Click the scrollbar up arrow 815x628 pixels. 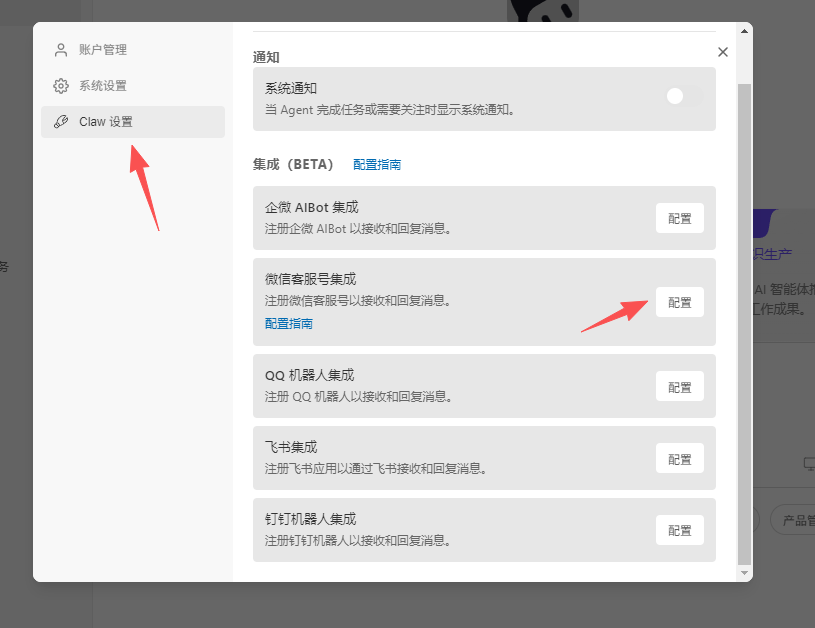pyautogui.click(x=743, y=31)
